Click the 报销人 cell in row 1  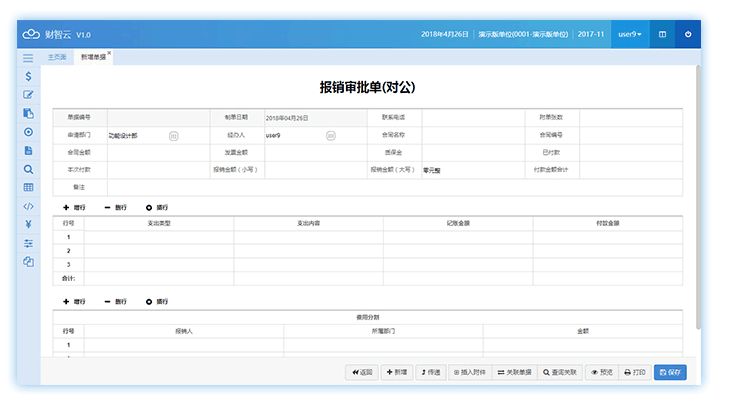(x=184, y=345)
